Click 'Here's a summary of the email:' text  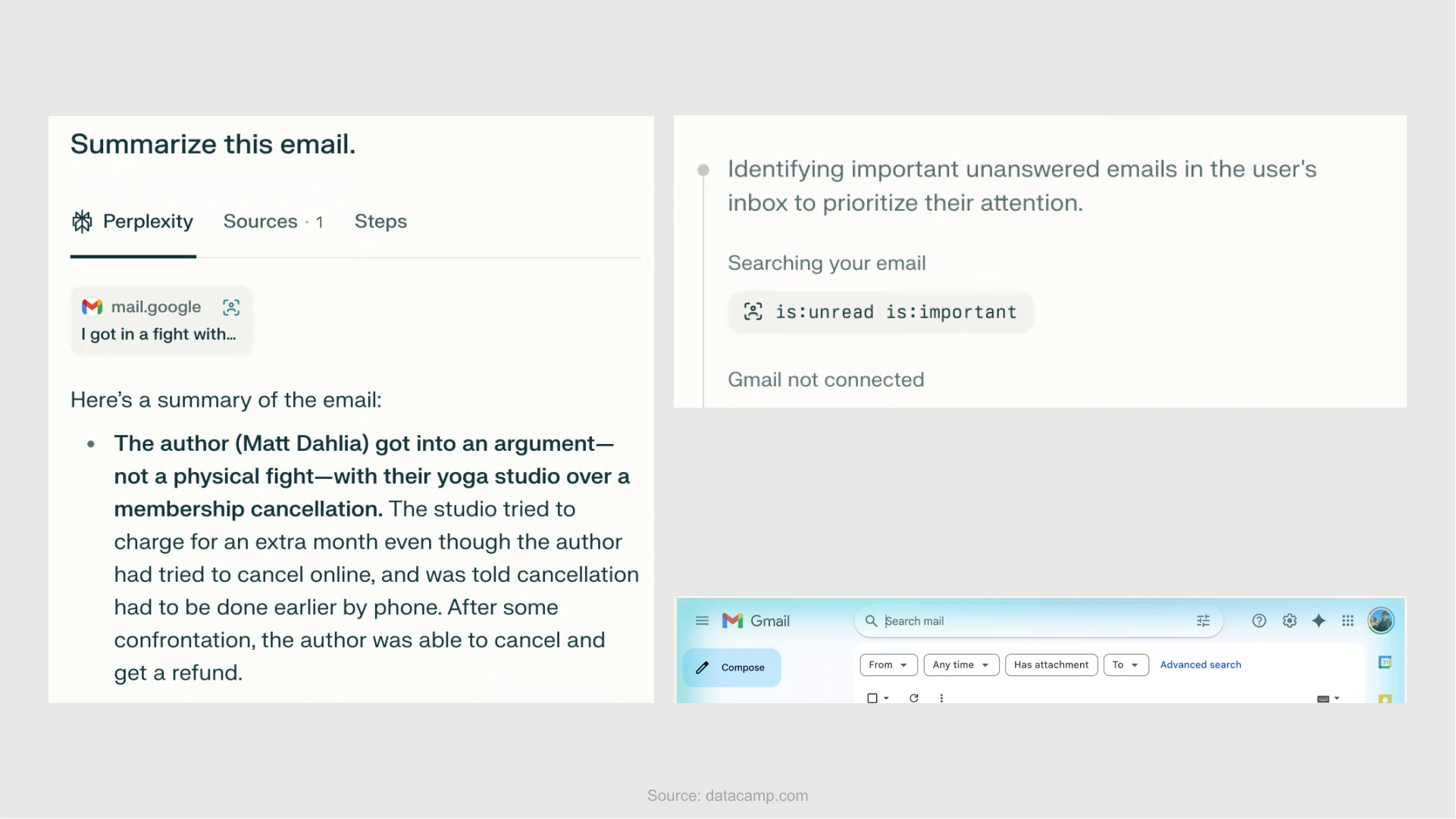point(226,400)
